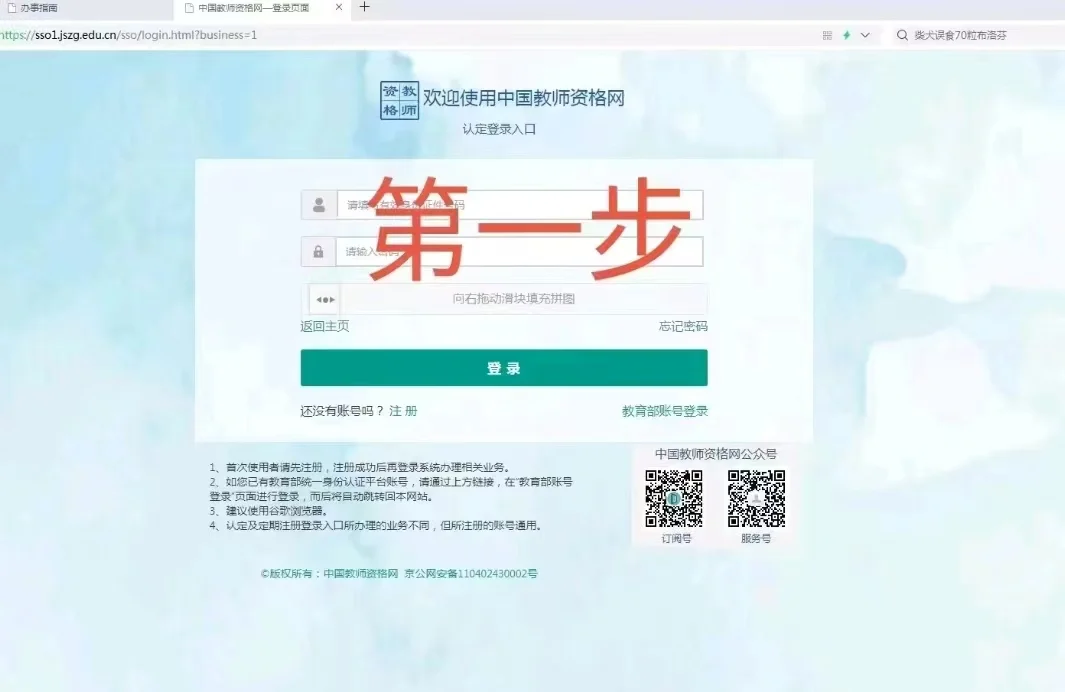
Task: Click the 认定及定期注册登录入口 notice line
Action: (x=376, y=526)
